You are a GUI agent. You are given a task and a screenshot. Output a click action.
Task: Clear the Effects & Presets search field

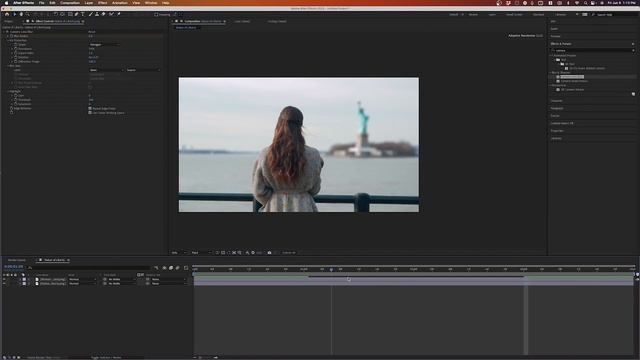coord(633,51)
